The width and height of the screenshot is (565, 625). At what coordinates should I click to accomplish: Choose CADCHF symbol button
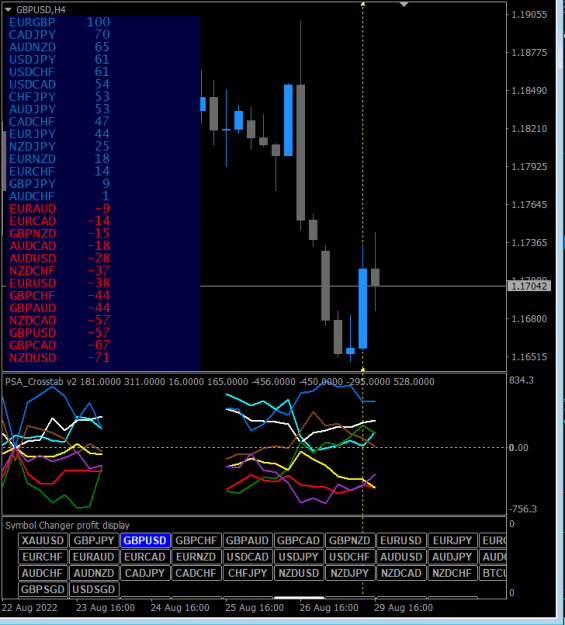pos(196,573)
